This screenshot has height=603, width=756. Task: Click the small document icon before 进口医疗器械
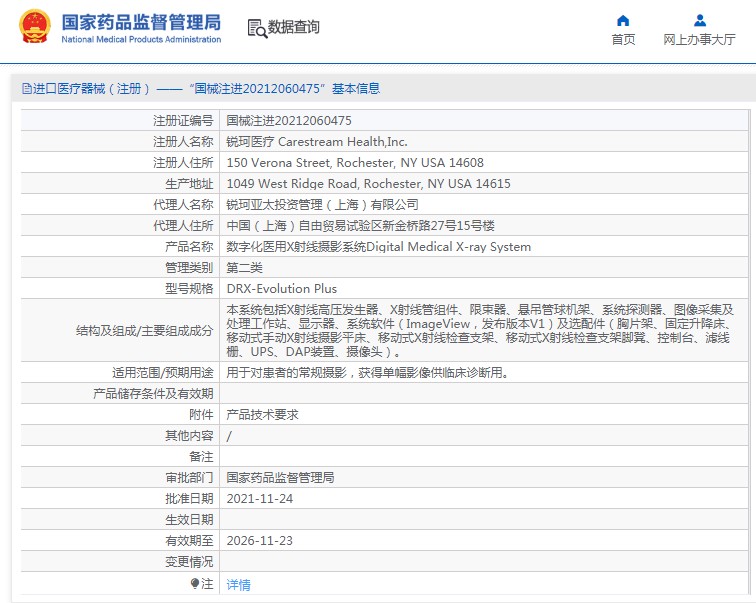tap(26, 89)
